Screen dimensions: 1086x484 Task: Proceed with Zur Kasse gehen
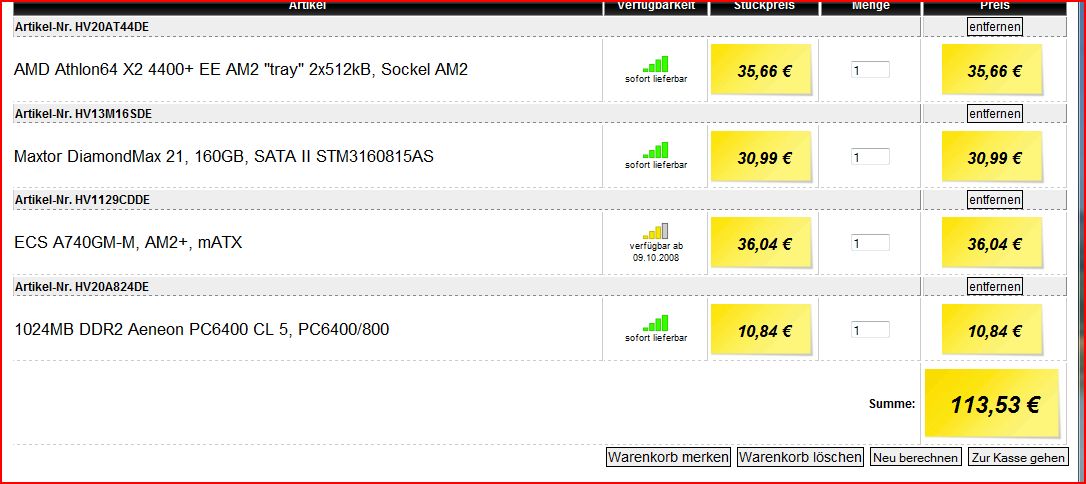click(1018, 458)
